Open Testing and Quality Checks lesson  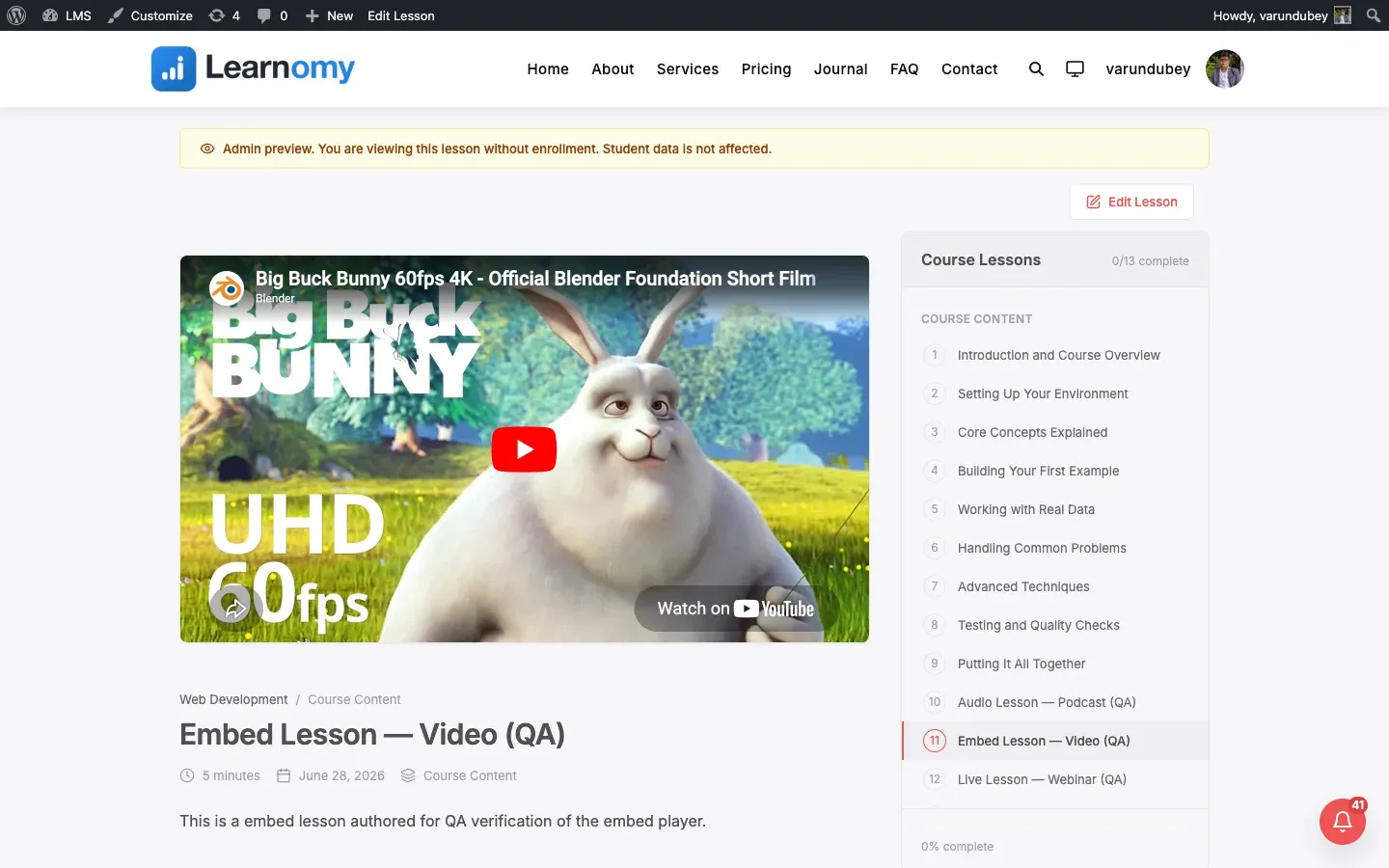[1055, 625]
